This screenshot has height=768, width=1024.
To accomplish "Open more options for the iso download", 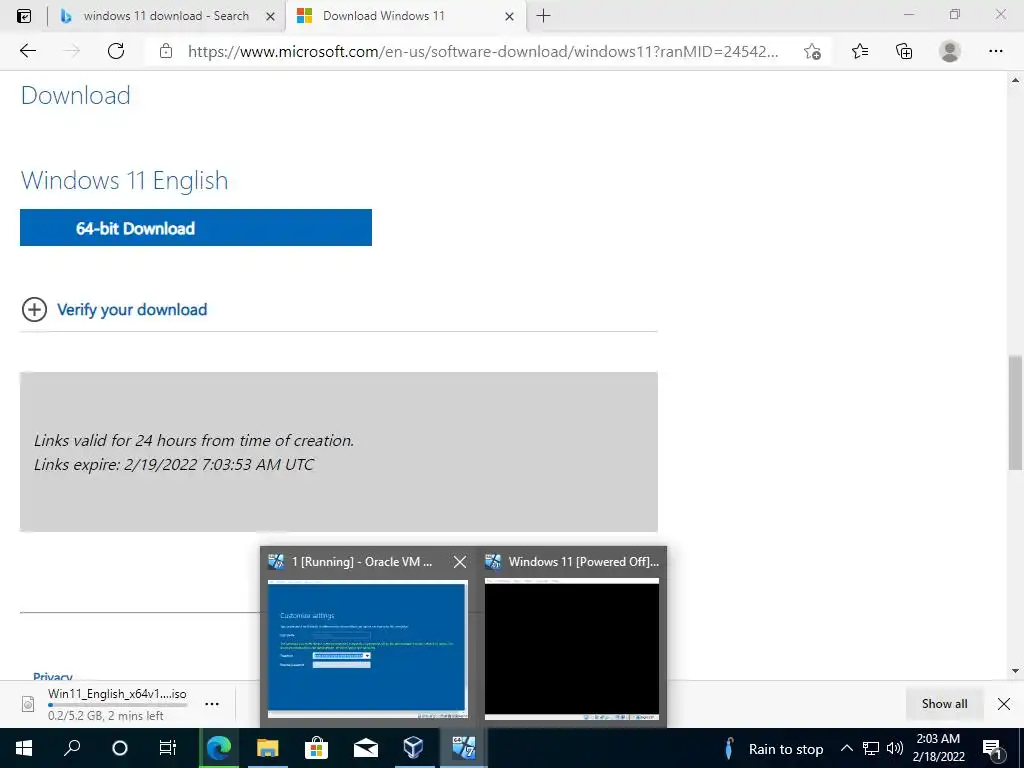I will tap(212, 704).
